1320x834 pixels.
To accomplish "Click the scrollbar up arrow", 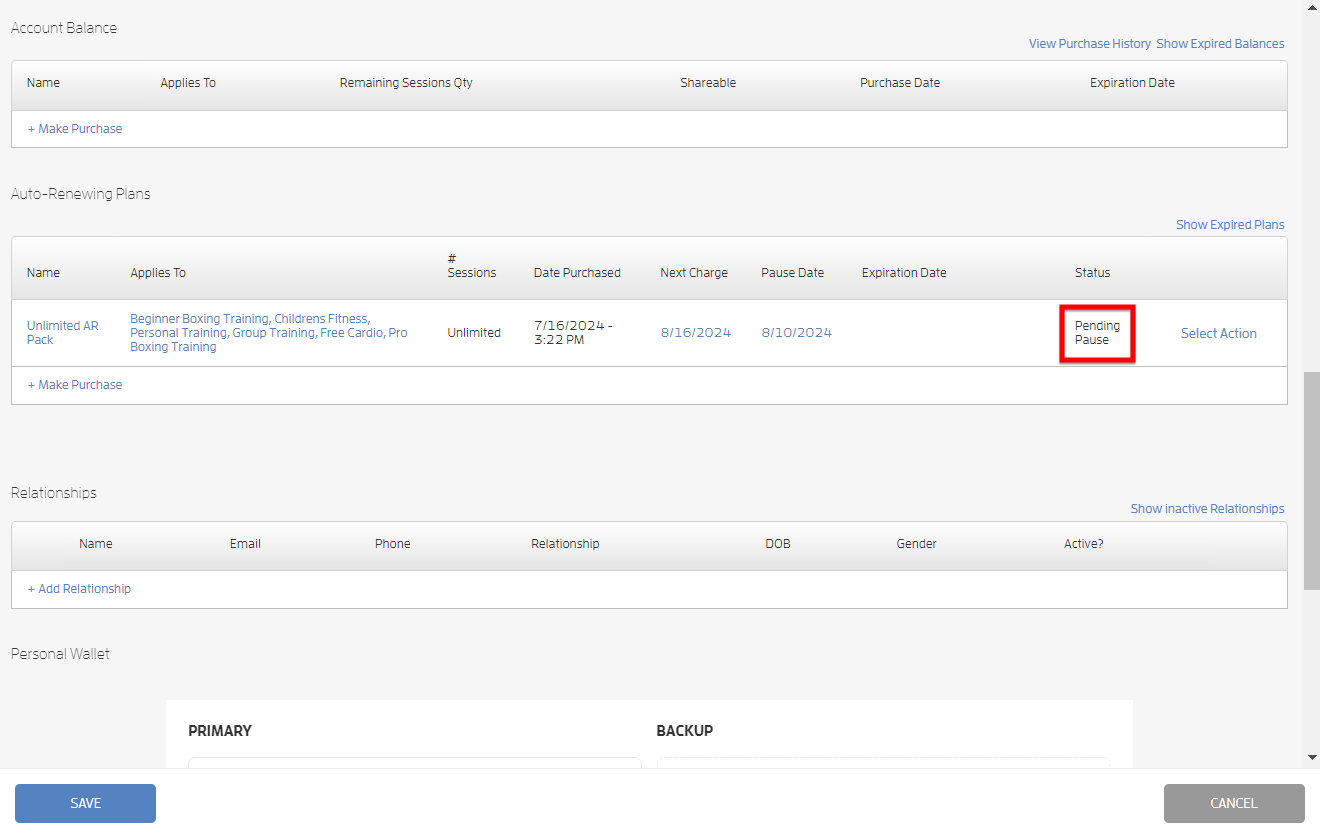I will tap(1311, 8).
